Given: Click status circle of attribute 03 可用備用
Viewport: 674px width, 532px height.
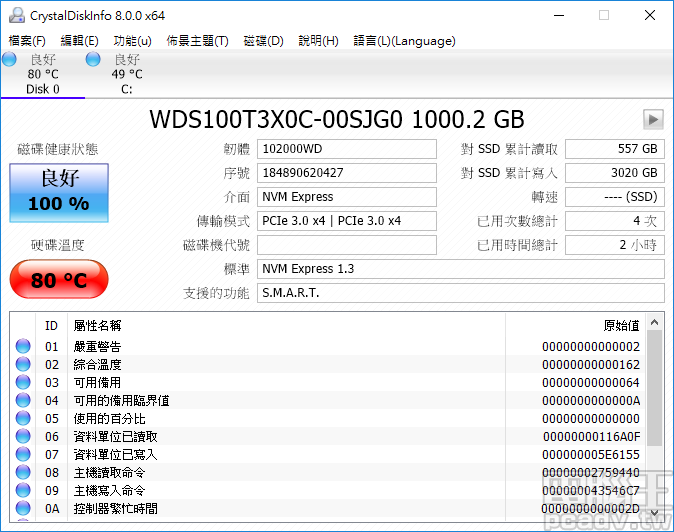Looking at the screenshot, I should pyautogui.click(x=23, y=382).
